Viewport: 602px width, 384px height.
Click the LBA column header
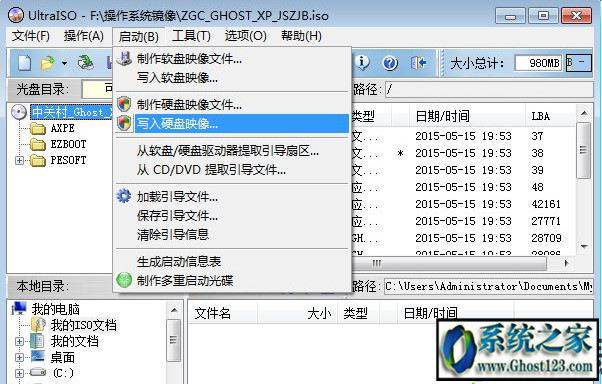point(550,116)
